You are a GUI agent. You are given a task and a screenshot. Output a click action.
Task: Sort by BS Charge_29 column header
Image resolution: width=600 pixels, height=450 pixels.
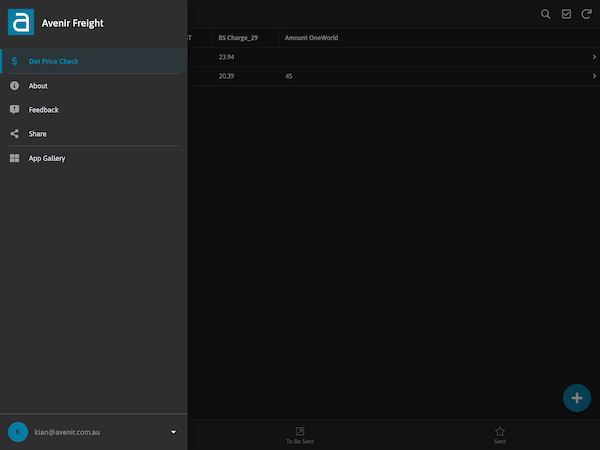(238, 38)
